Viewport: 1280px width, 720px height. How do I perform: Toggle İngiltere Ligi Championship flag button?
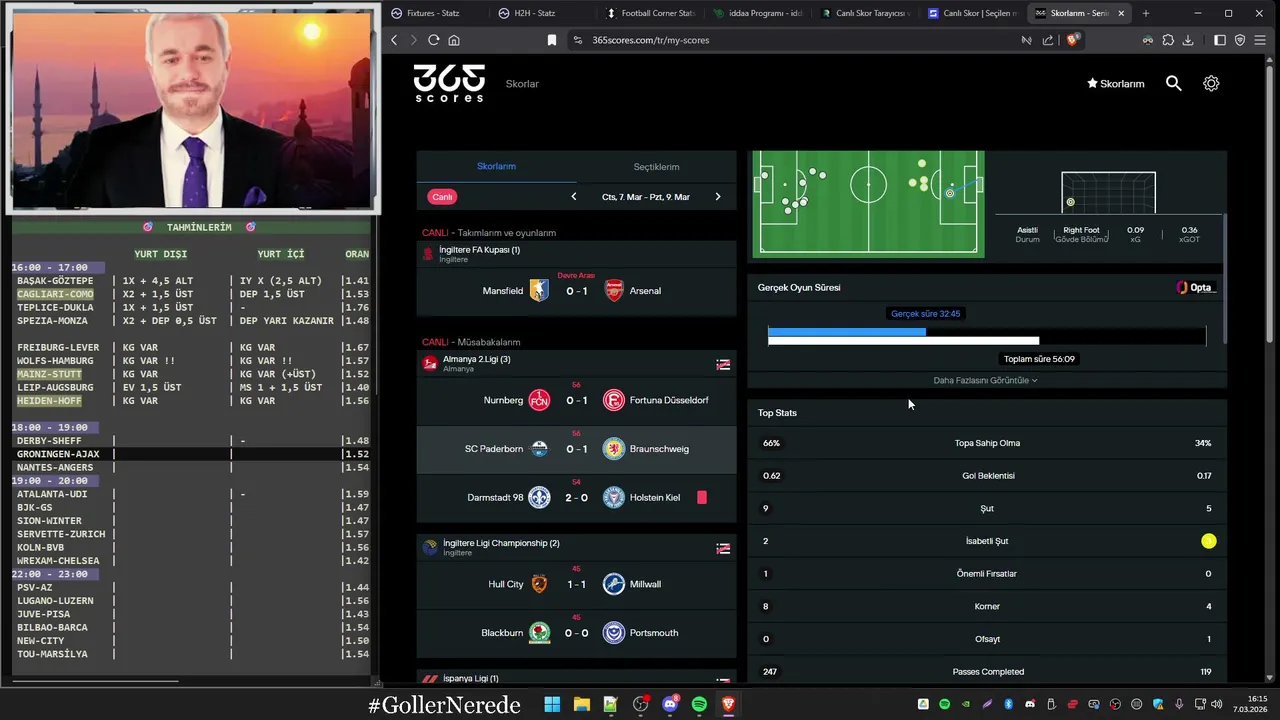[723, 548]
